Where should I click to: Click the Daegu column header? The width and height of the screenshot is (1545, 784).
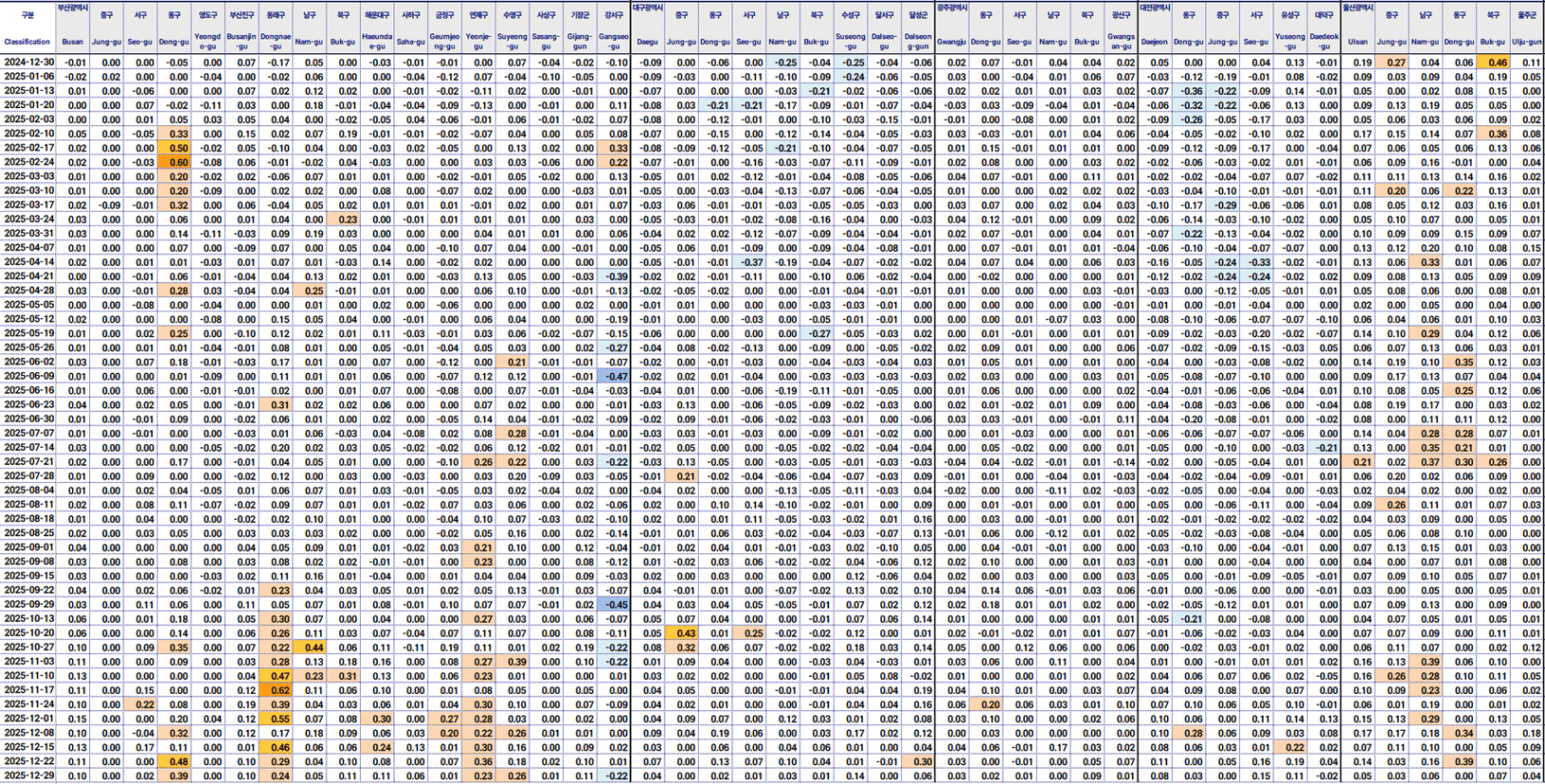click(x=647, y=42)
